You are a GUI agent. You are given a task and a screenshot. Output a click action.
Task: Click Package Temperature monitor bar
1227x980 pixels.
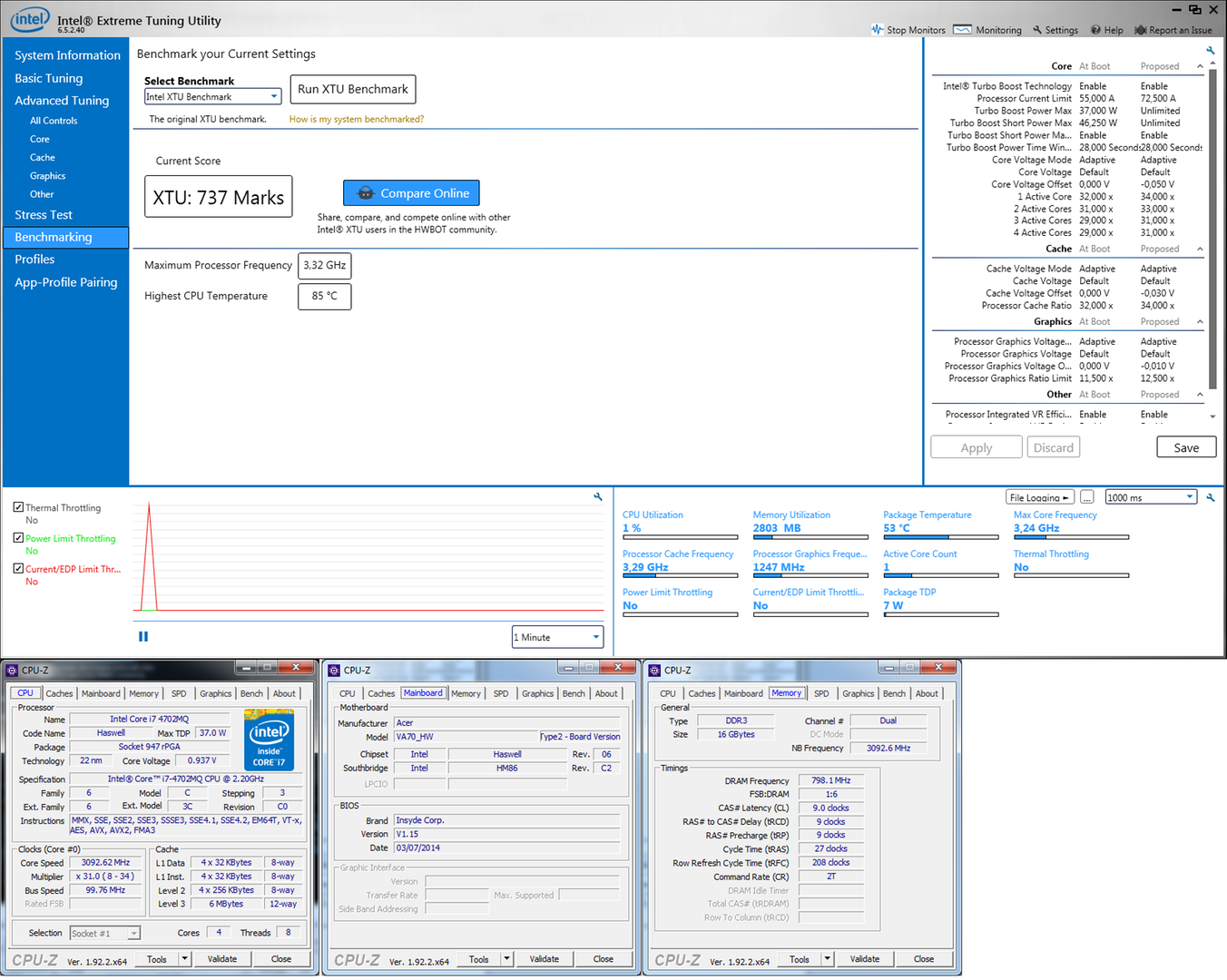pos(941,537)
